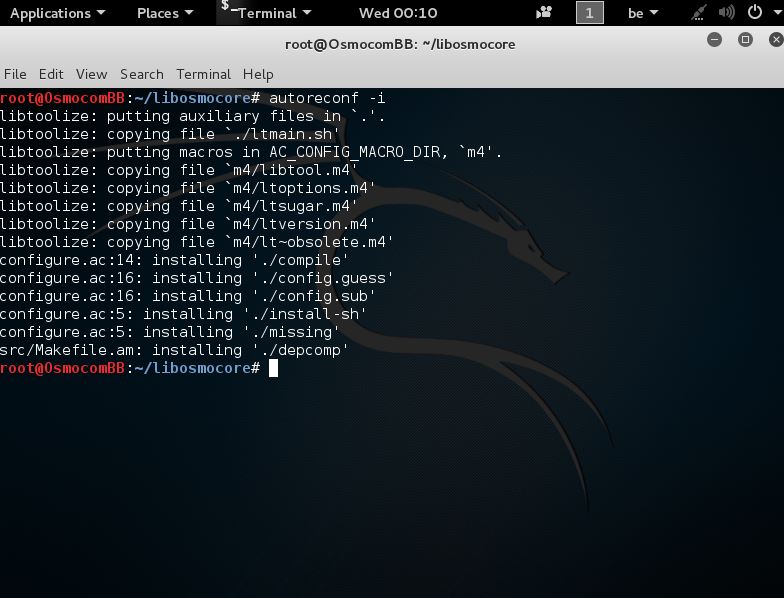Viewport: 784px width, 598px height.
Task: Click the line installing './missing'
Action: click(x=170, y=332)
